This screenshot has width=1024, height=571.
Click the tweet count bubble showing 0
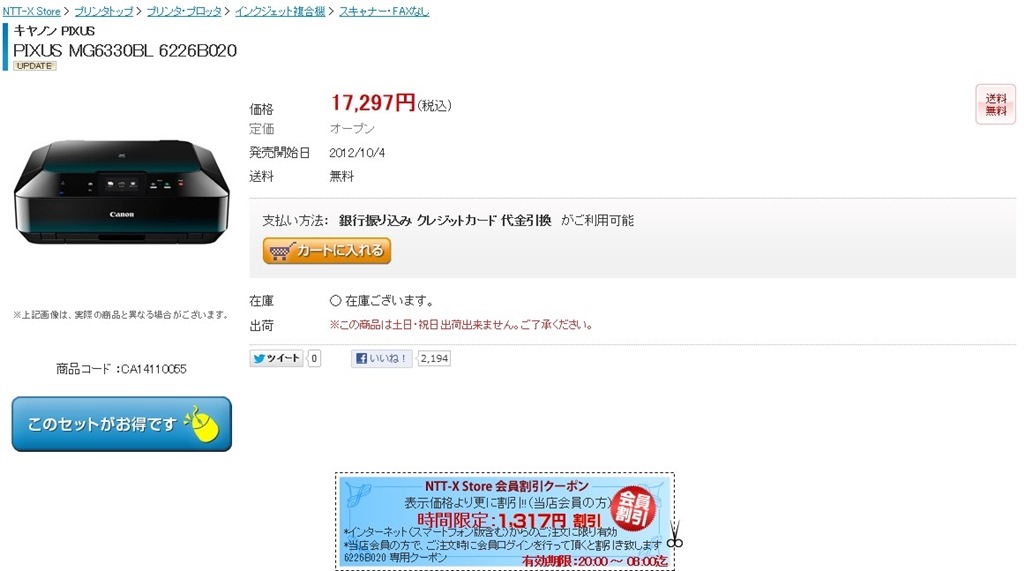pos(314,358)
